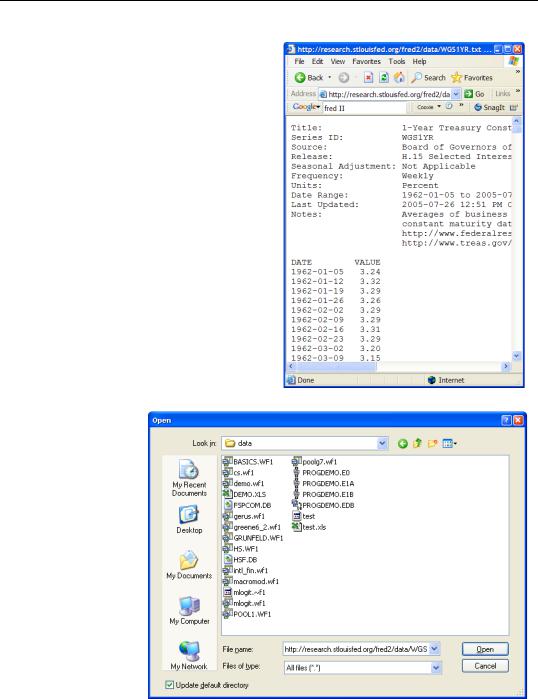Viewport: 538px width, 699px height.
Task: Click the Google search field containing fred II
Action: (364, 108)
